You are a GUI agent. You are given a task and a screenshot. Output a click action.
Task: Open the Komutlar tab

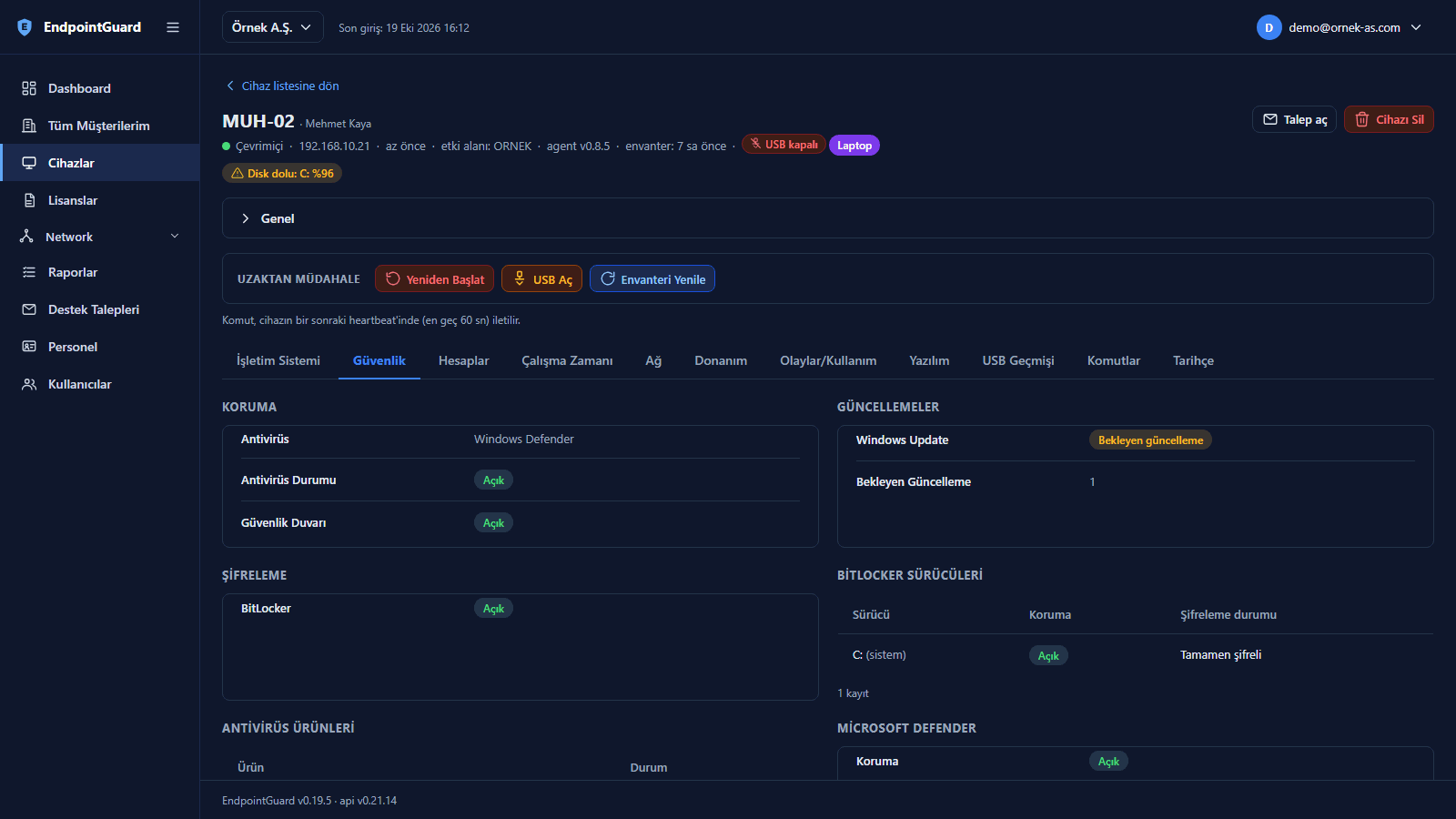[1114, 360]
